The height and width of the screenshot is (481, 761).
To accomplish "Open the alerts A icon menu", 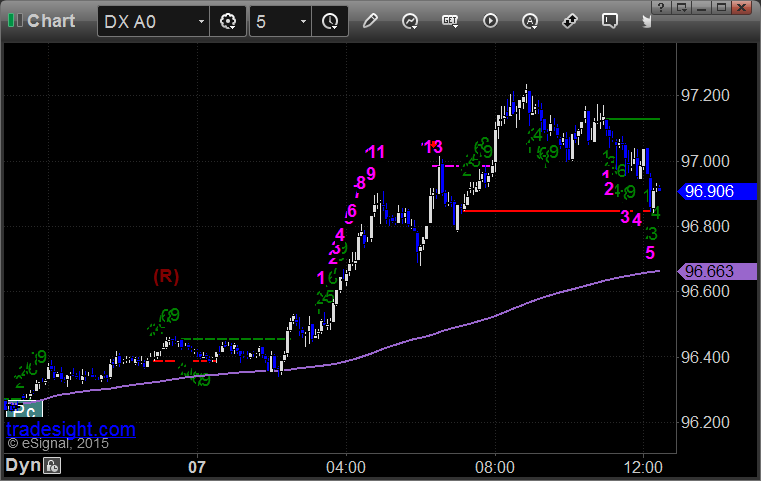I will [x=529, y=21].
